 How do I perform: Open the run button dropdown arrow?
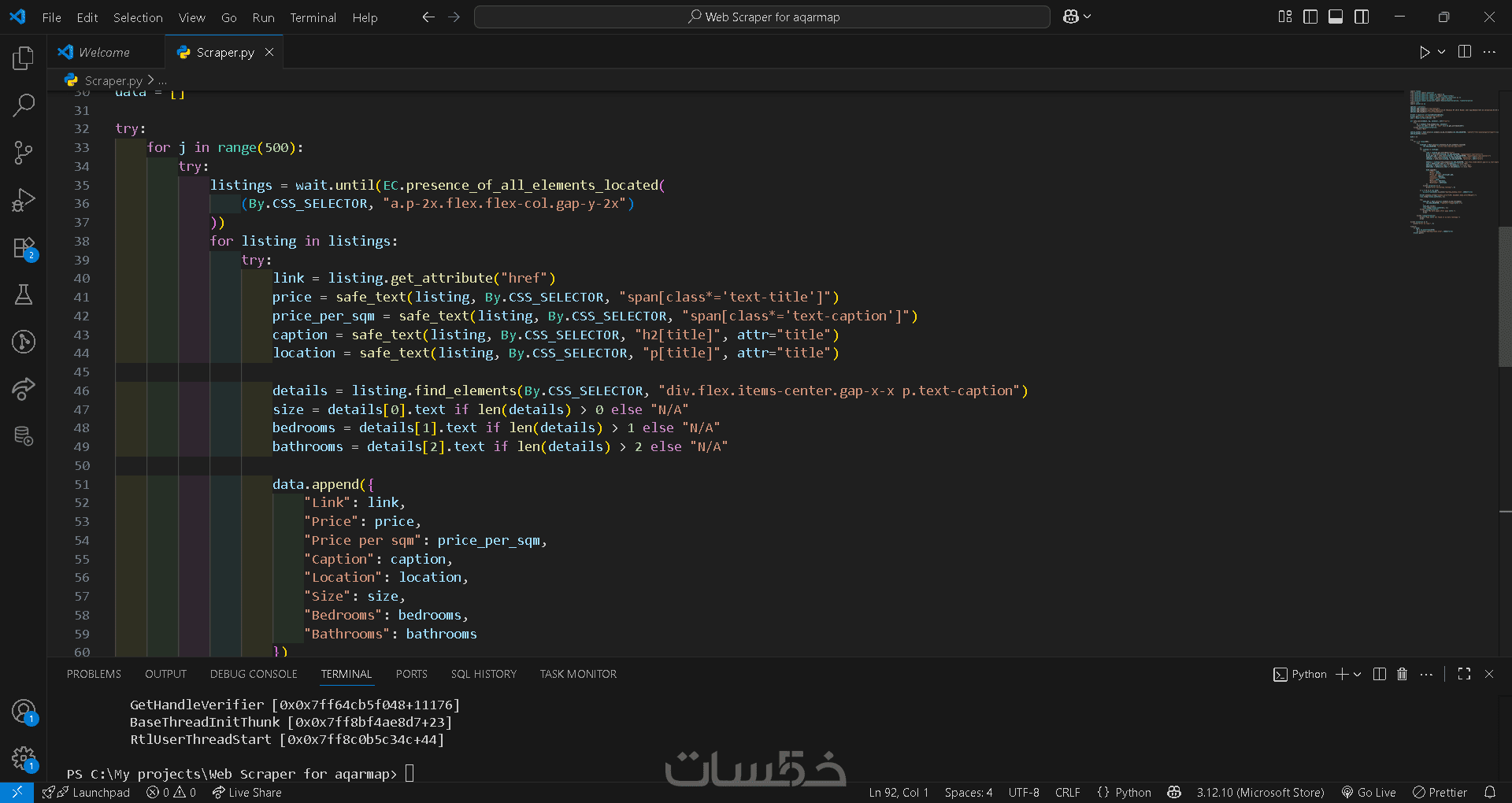[1442, 52]
